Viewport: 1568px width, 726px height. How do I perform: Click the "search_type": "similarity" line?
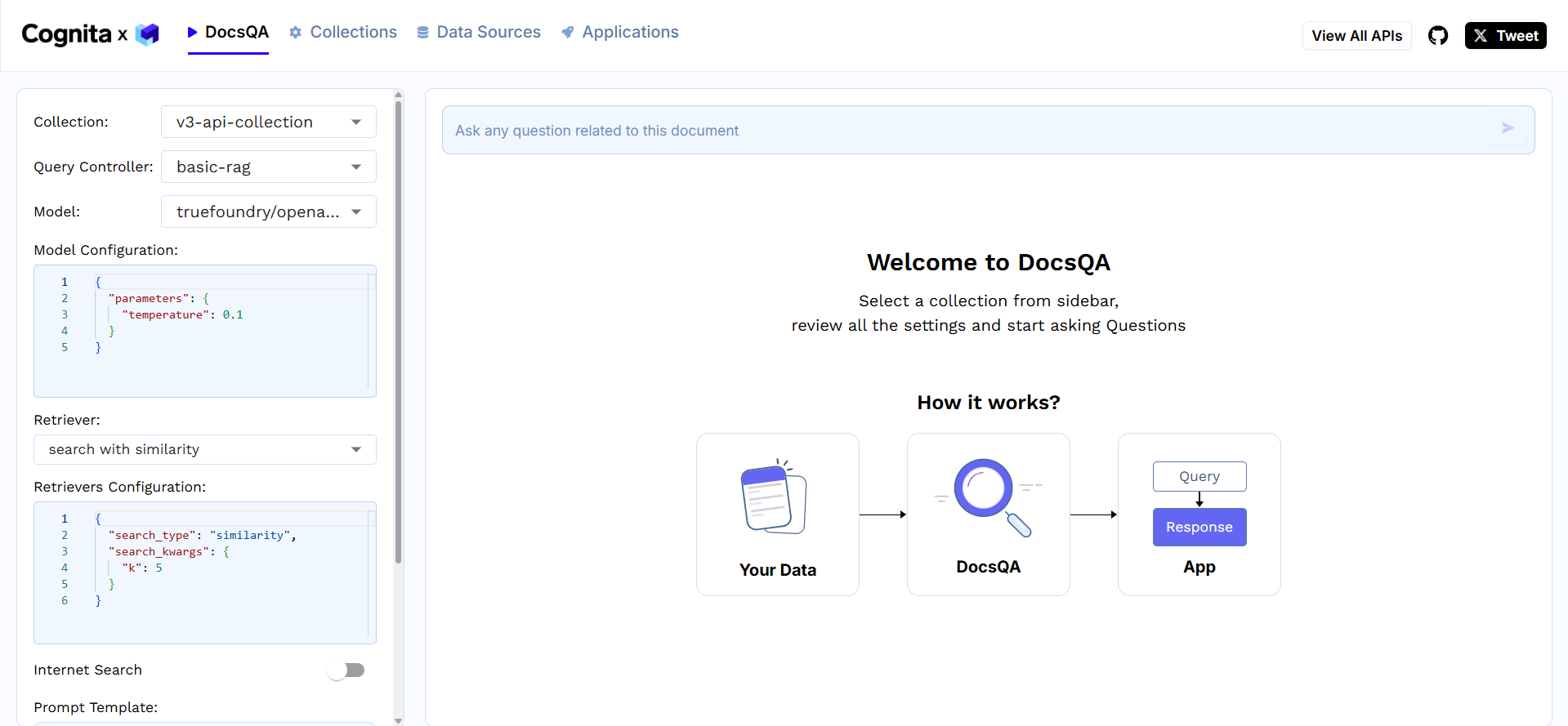coord(202,535)
